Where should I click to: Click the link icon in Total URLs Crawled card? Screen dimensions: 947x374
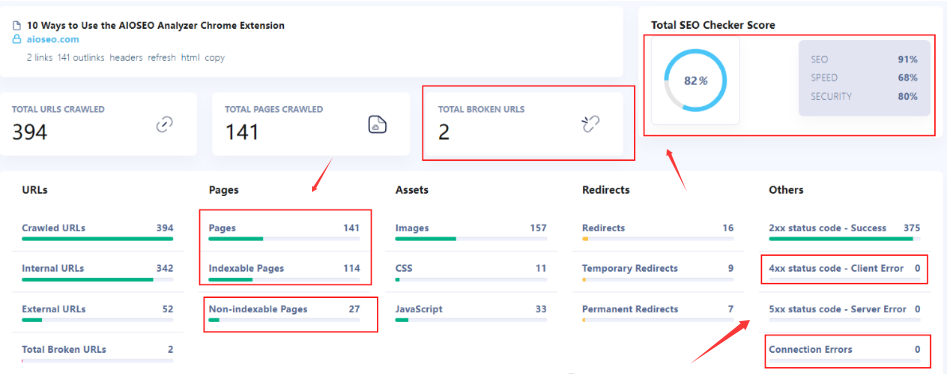164,124
